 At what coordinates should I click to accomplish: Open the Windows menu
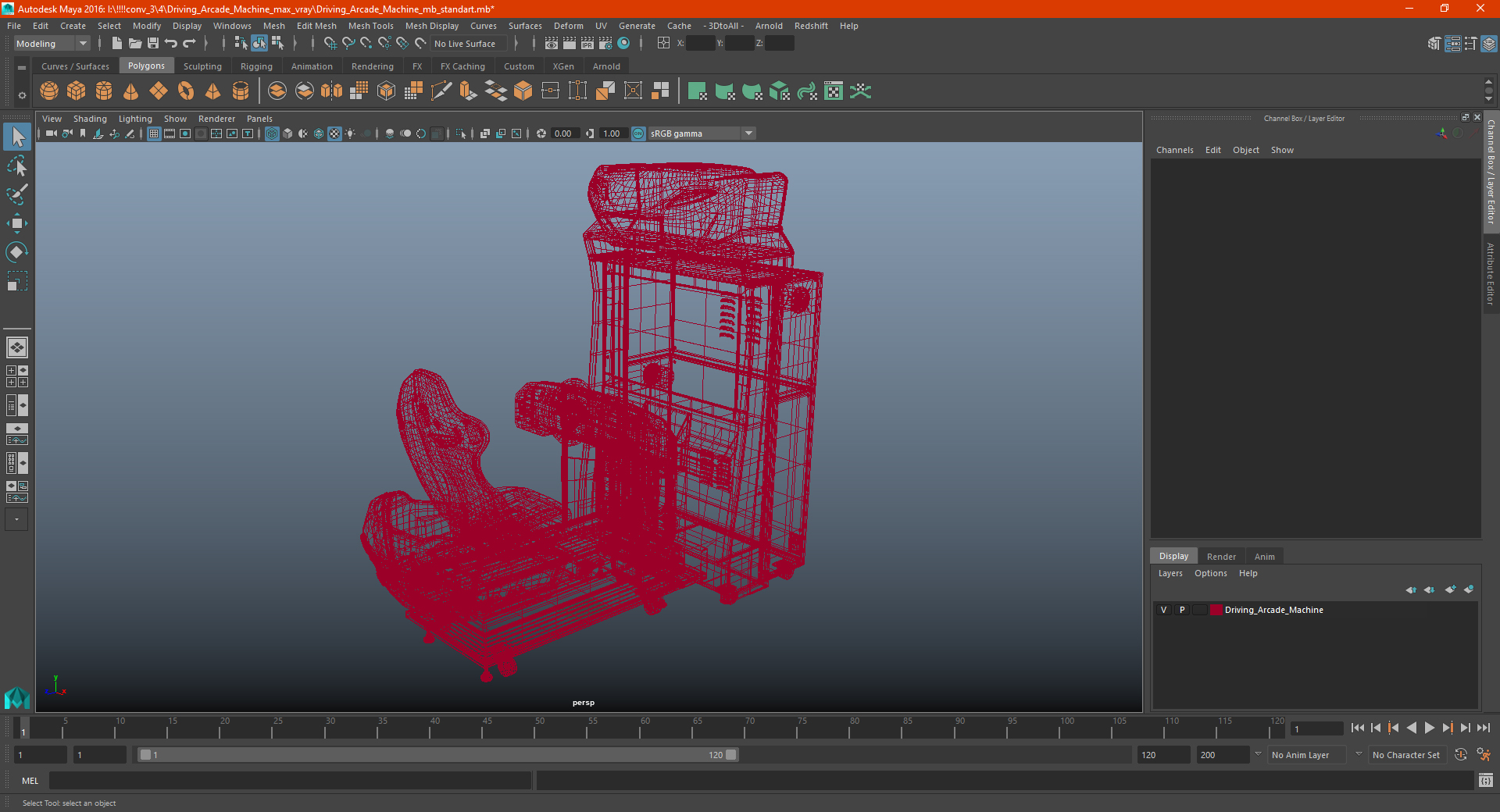coord(232,26)
